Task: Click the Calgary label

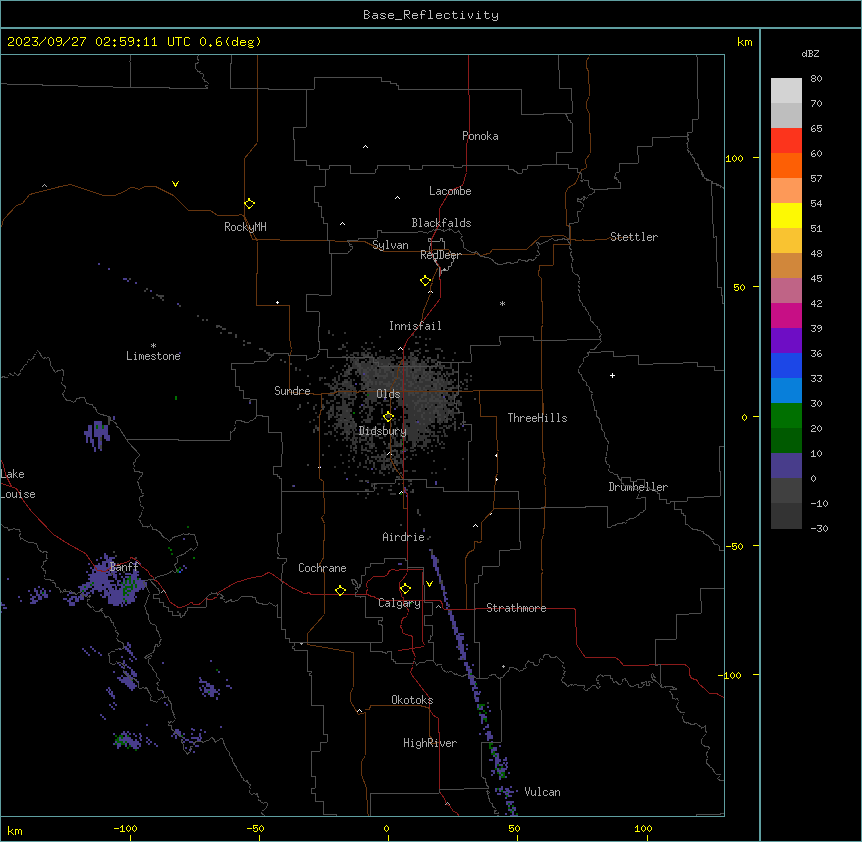Action: pyautogui.click(x=399, y=603)
